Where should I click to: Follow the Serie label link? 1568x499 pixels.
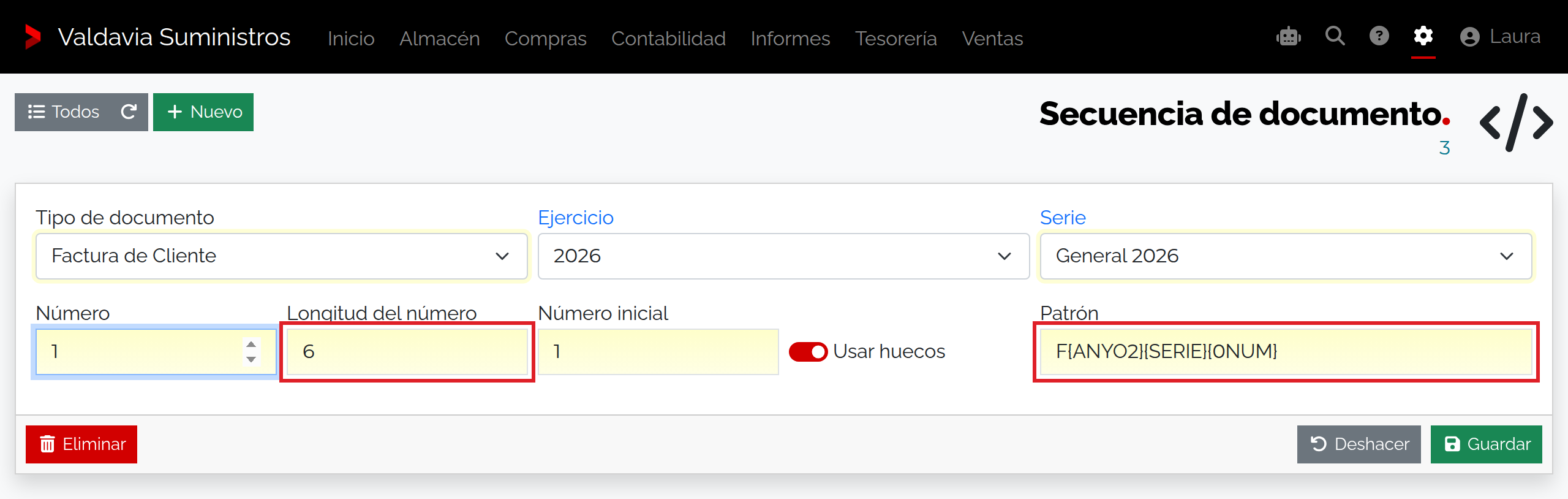point(1063,217)
